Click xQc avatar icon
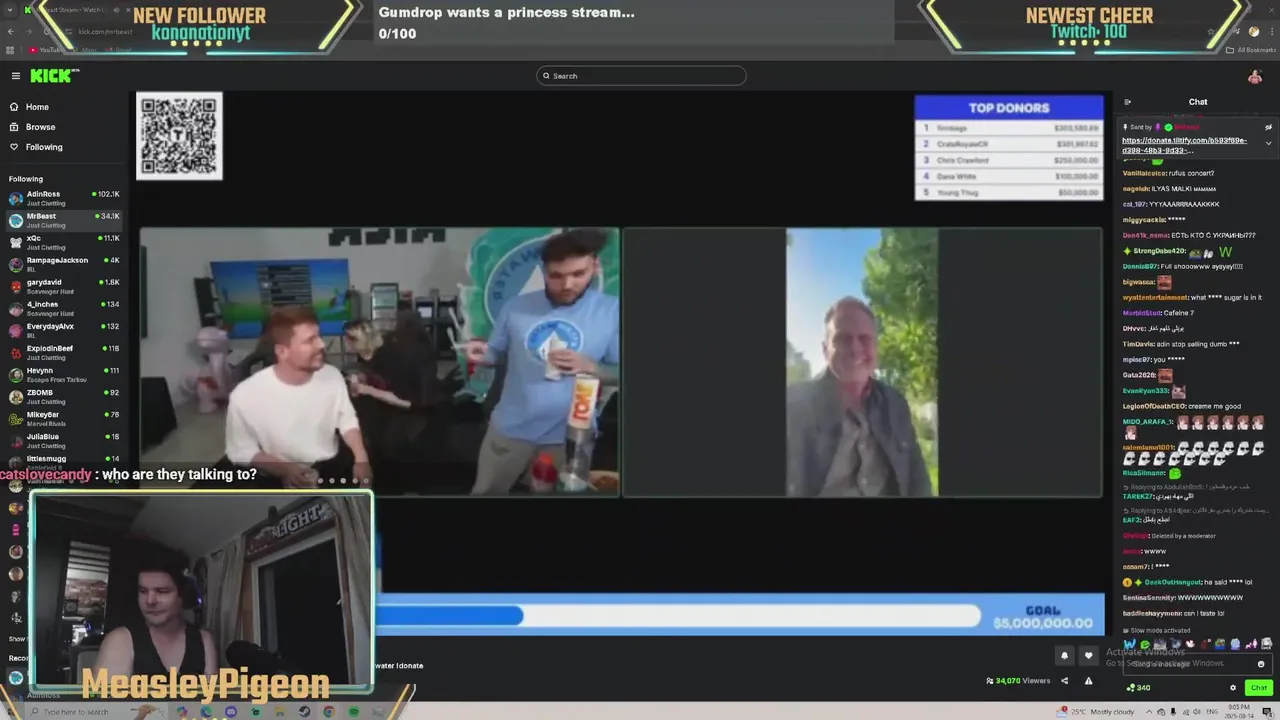Image resolution: width=1280 pixels, height=720 pixels. point(16,242)
